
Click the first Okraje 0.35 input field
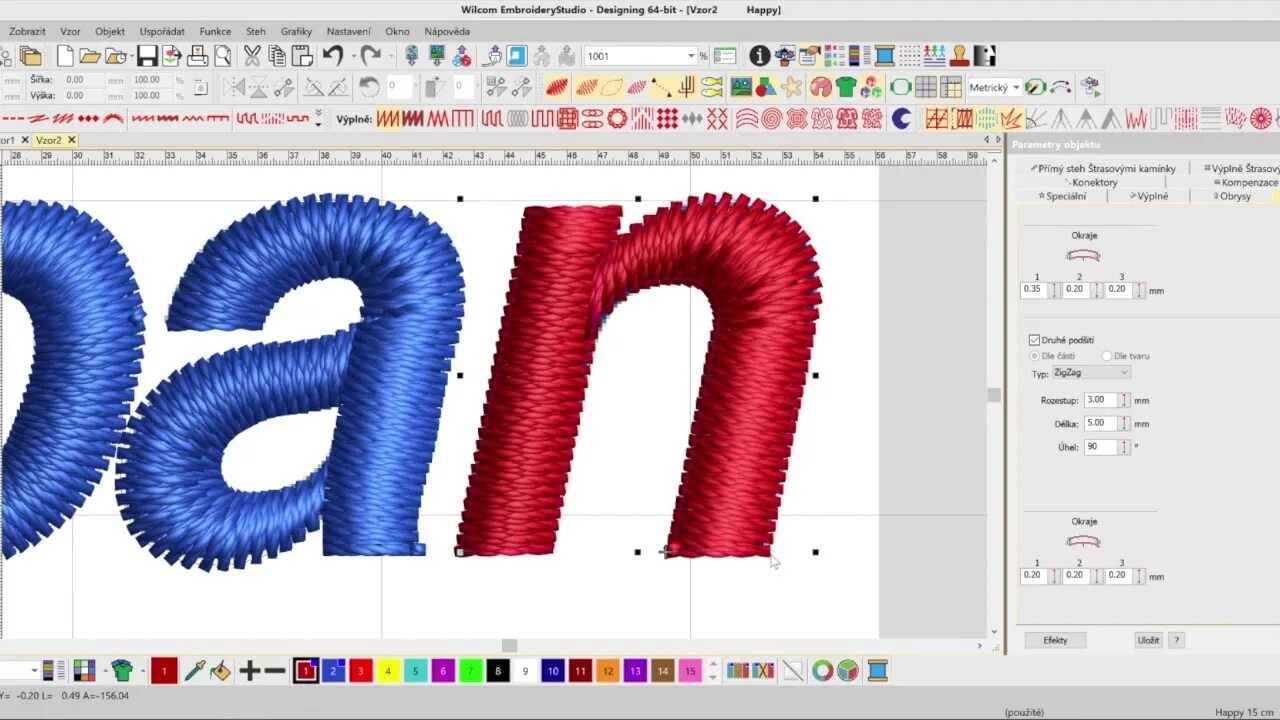[1033, 290]
